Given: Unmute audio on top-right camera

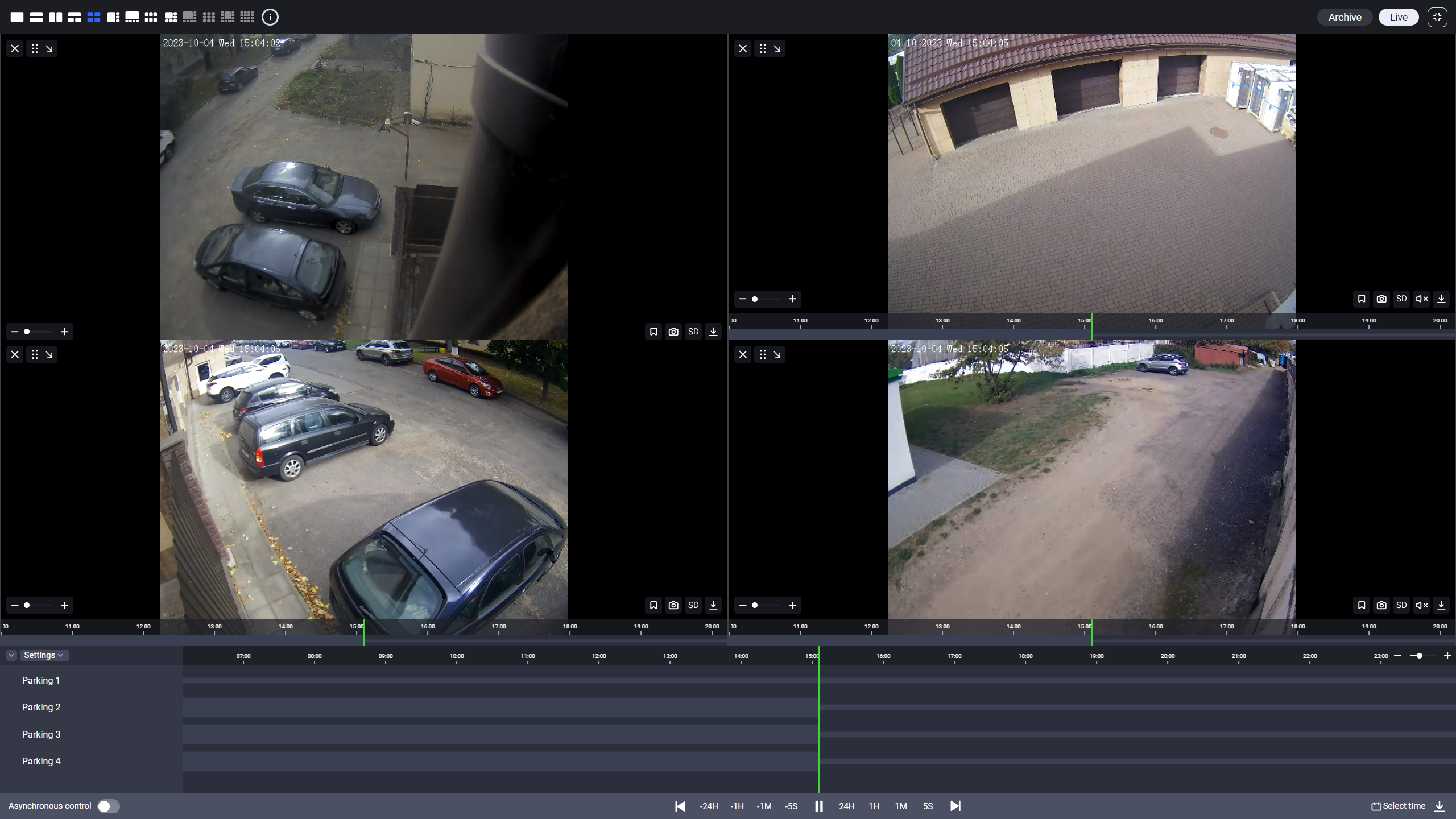Looking at the screenshot, I should (1421, 299).
